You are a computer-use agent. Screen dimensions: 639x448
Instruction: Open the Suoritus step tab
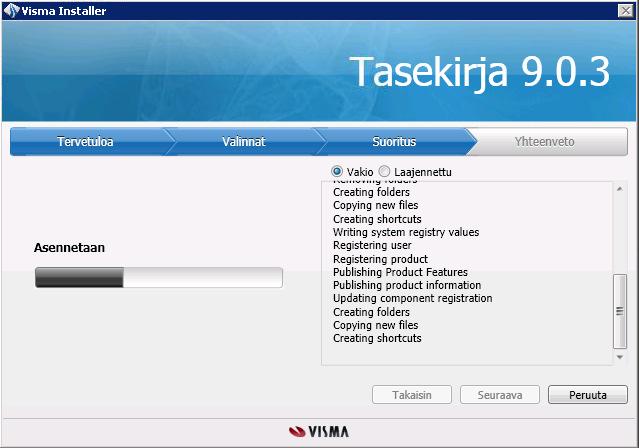tap(394, 141)
